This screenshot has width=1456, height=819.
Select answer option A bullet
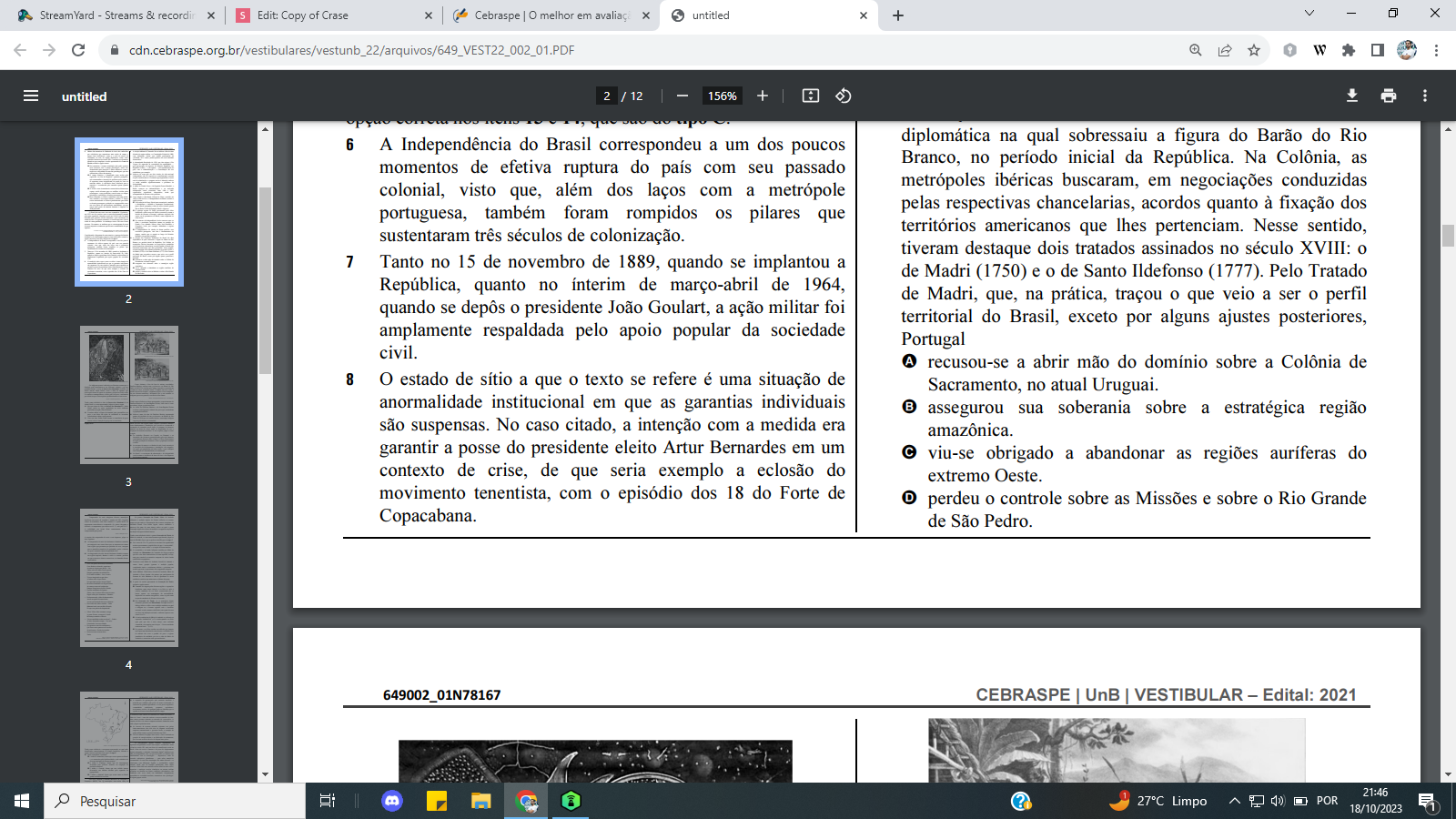[909, 361]
